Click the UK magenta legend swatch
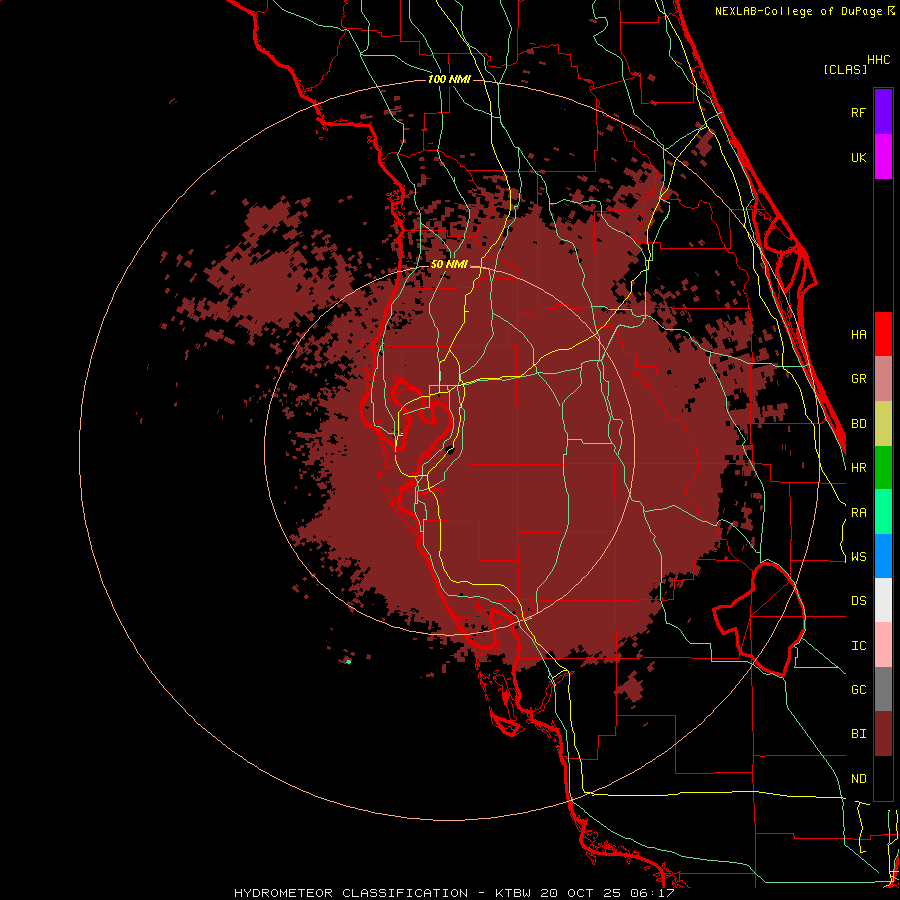Image resolution: width=900 pixels, height=900 pixels. coord(883,156)
